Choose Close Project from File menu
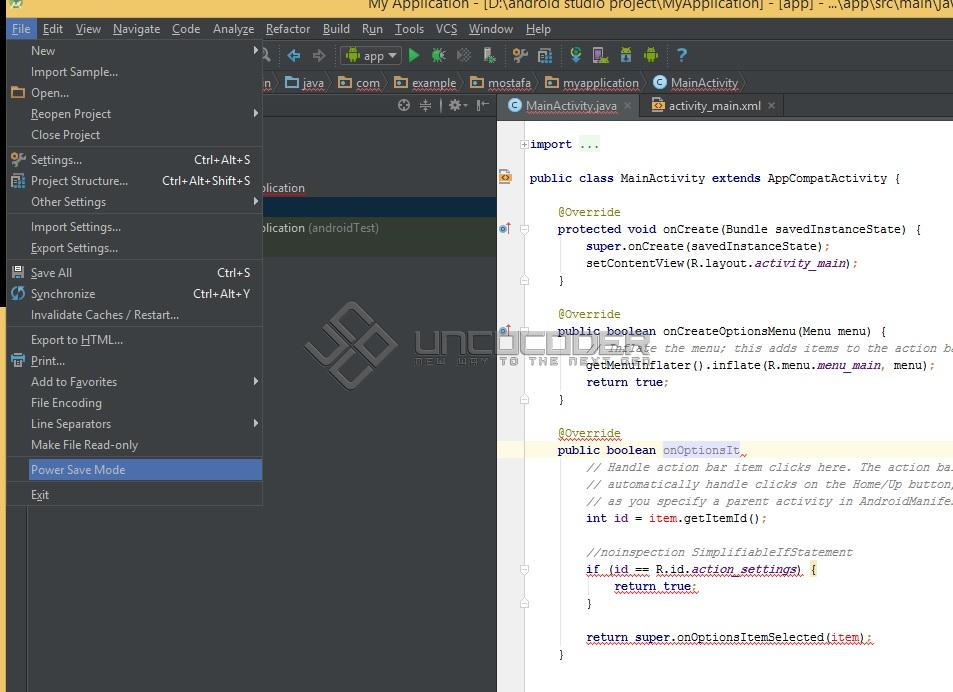953x692 pixels. [134, 135]
